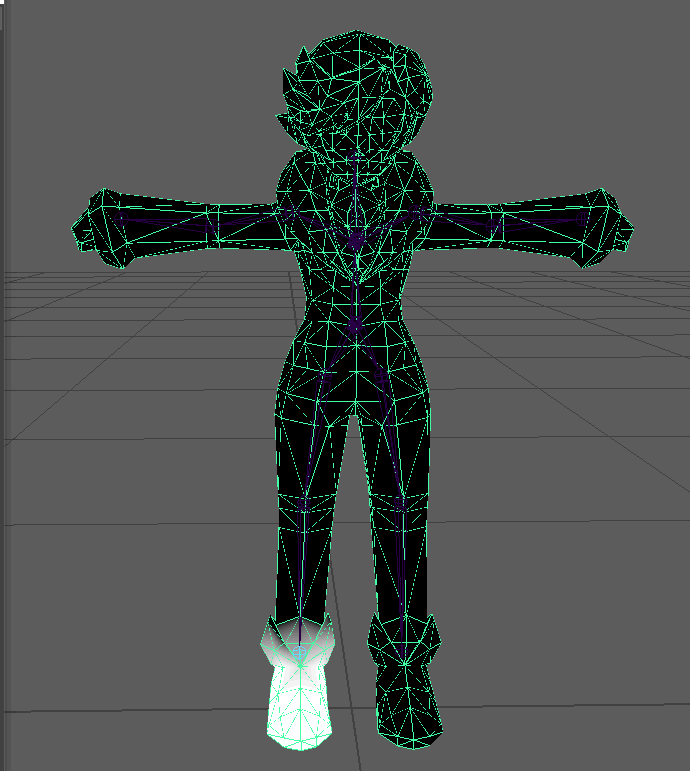Click the hip joint above the black-boot leg
690x771 pixels.
pos(381,377)
